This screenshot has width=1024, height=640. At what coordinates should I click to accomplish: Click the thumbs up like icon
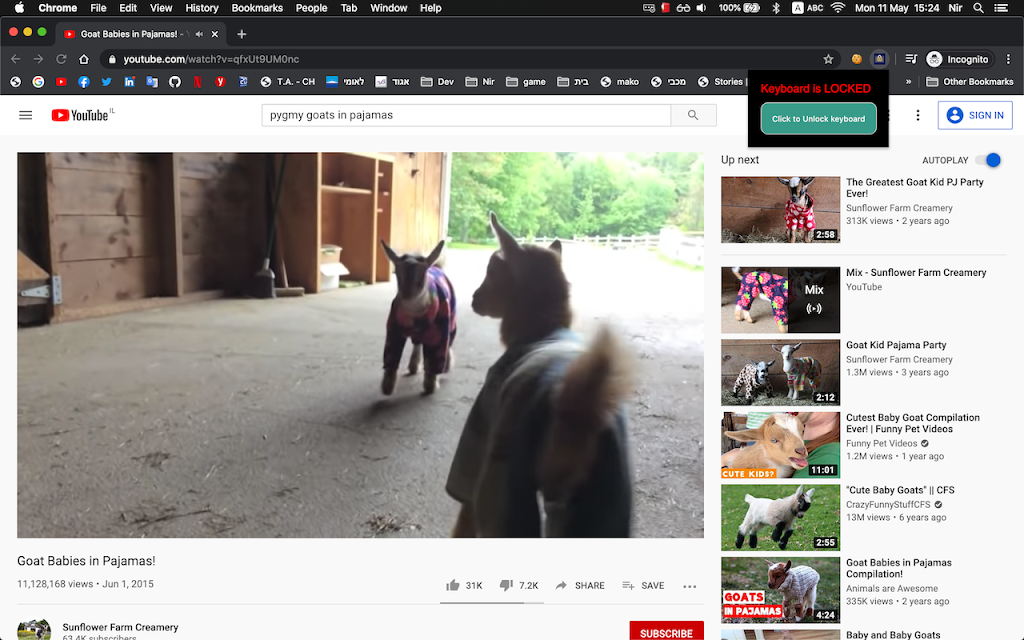(453, 585)
